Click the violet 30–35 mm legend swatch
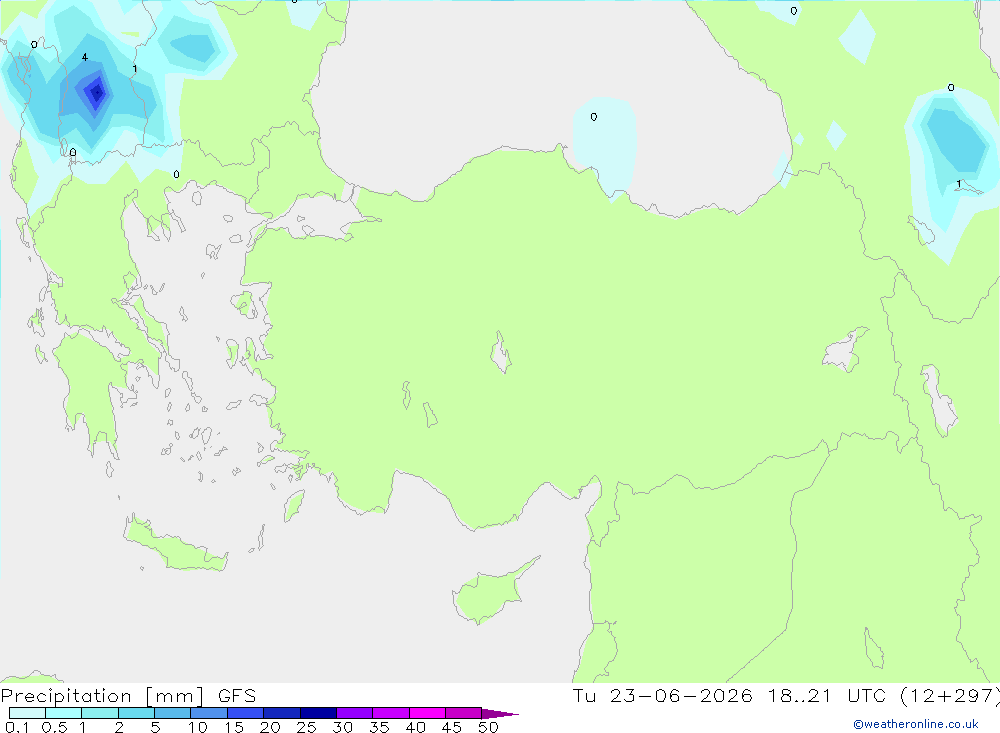Screen dimensions: 1000x733 pyautogui.click(x=355, y=713)
